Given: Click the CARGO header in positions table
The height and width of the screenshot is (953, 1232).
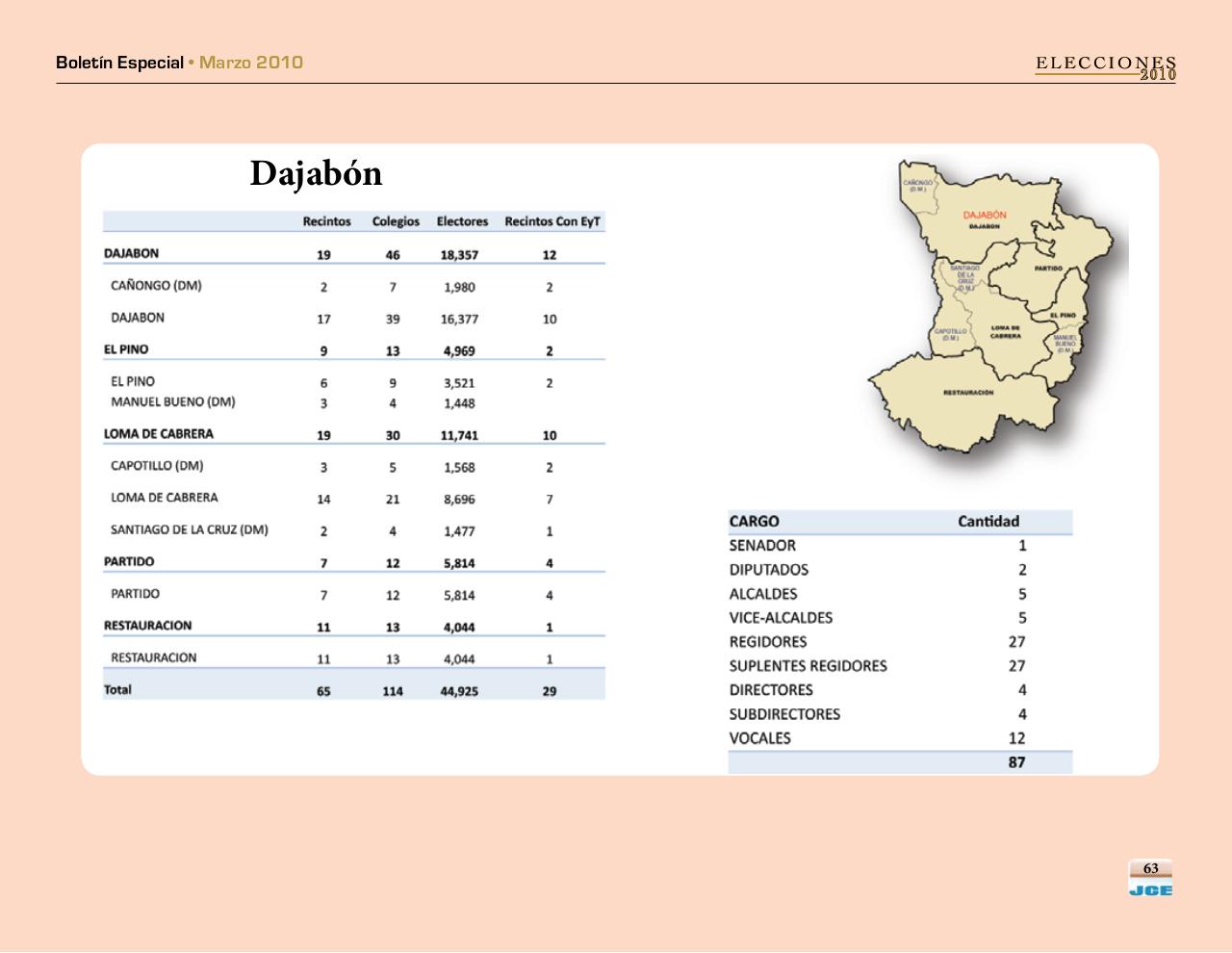Looking at the screenshot, I should 754,522.
